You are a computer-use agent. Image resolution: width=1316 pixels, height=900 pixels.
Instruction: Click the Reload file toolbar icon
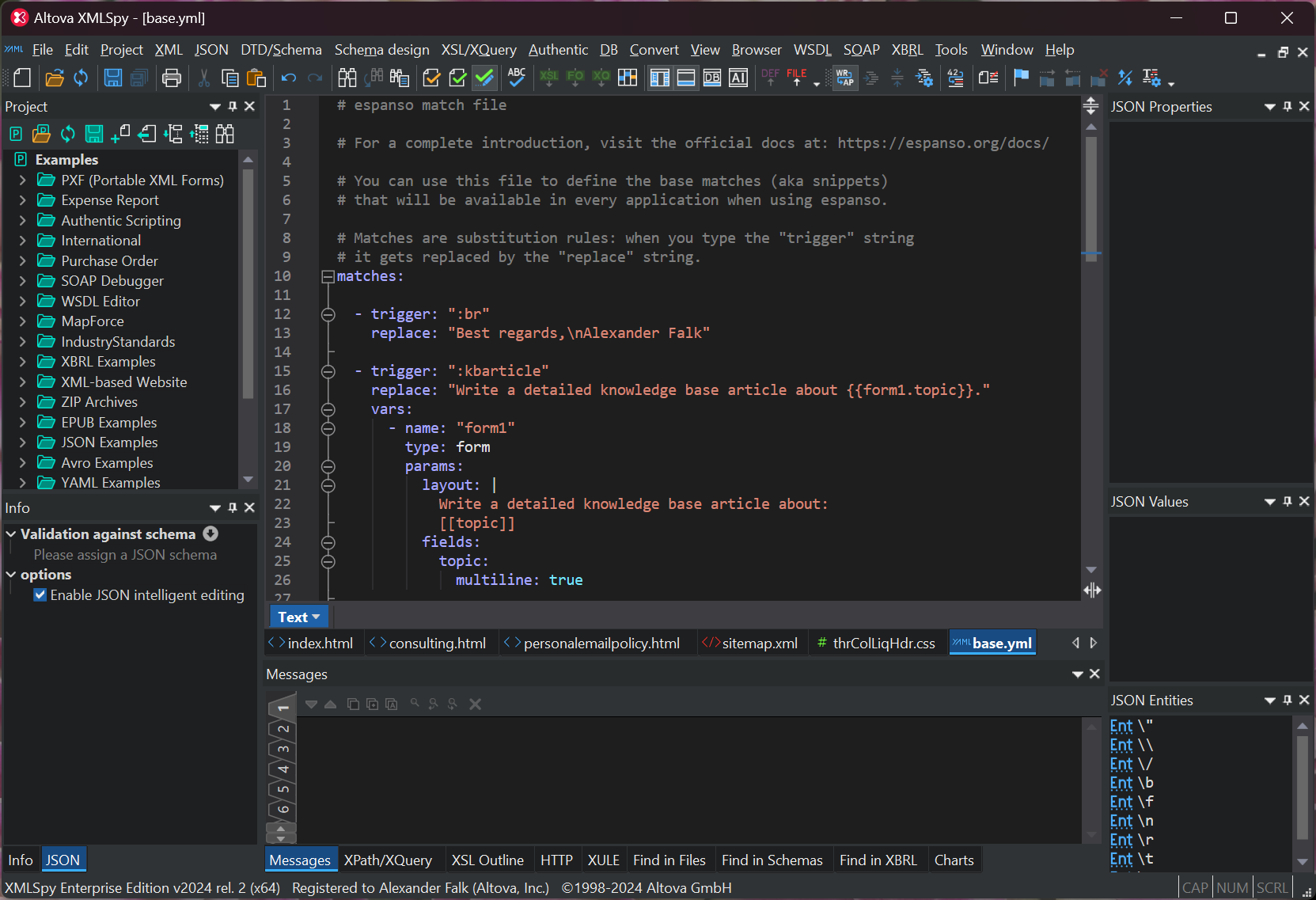[81, 78]
